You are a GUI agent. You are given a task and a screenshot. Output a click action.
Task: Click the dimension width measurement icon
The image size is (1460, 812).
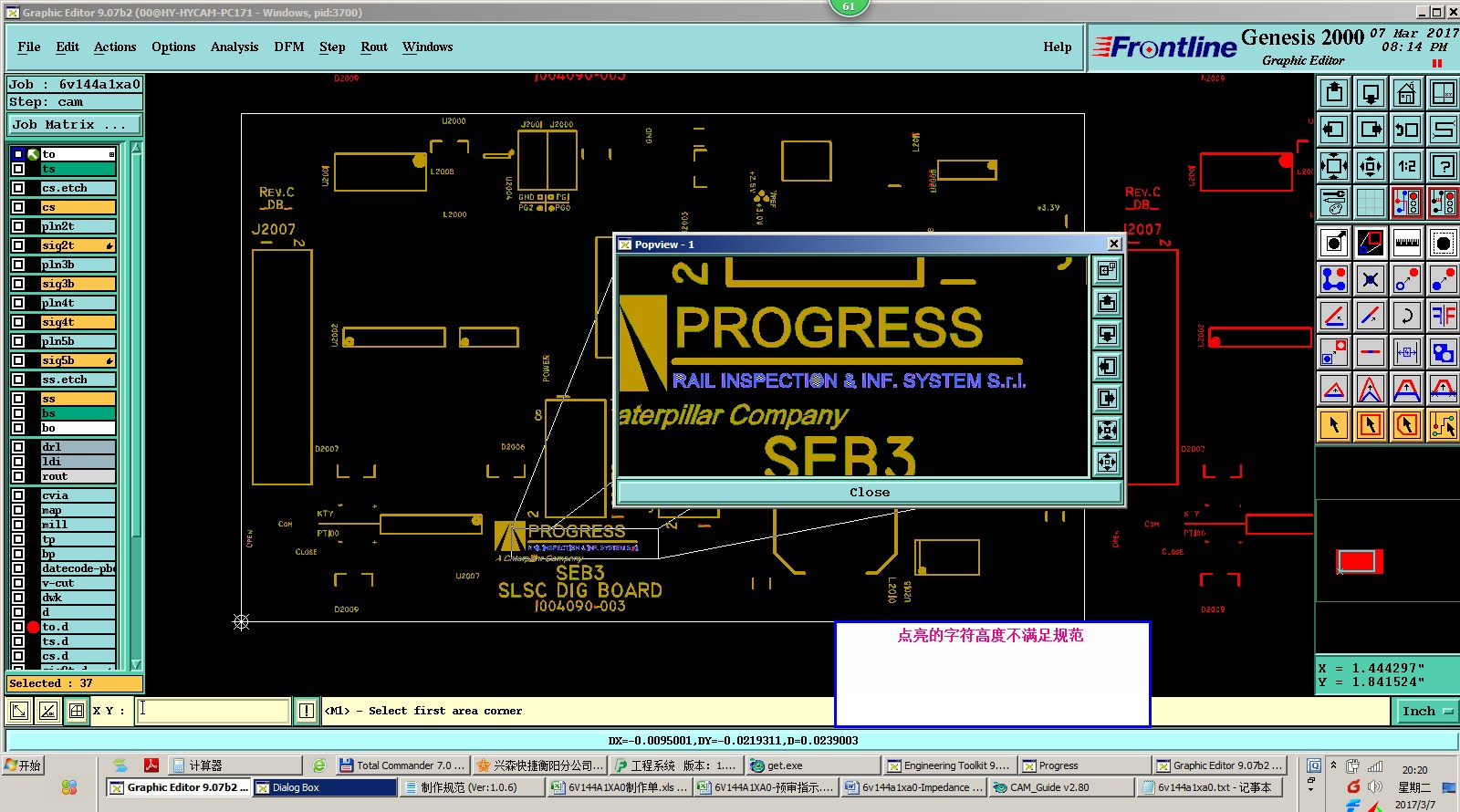click(x=1407, y=352)
